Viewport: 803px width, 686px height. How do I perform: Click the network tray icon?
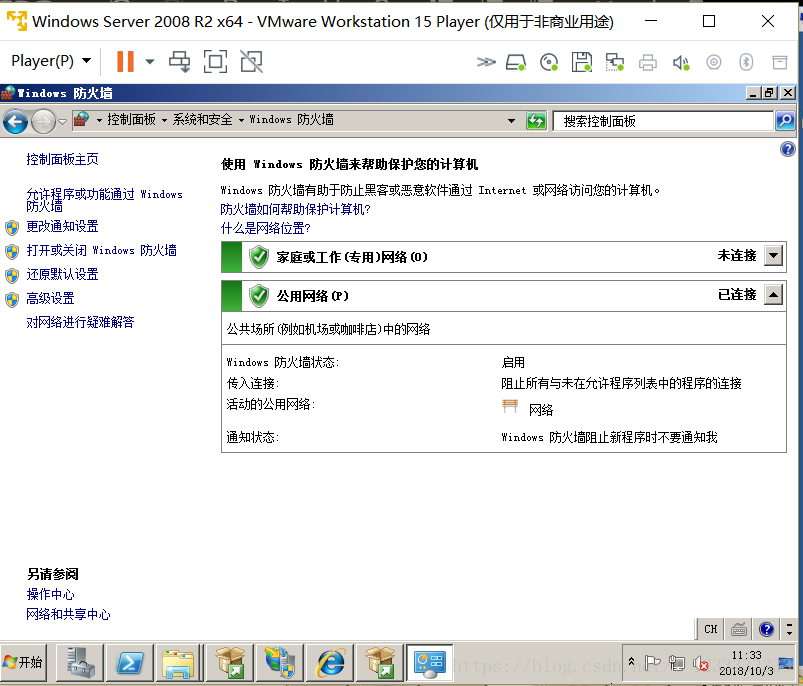(x=677, y=663)
